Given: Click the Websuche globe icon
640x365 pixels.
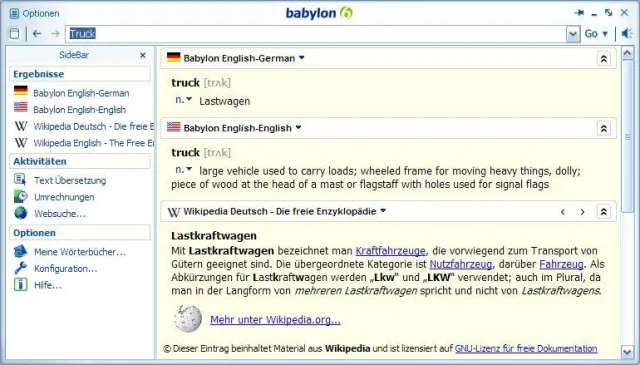Looking at the screenshot, I should point(20,213).
